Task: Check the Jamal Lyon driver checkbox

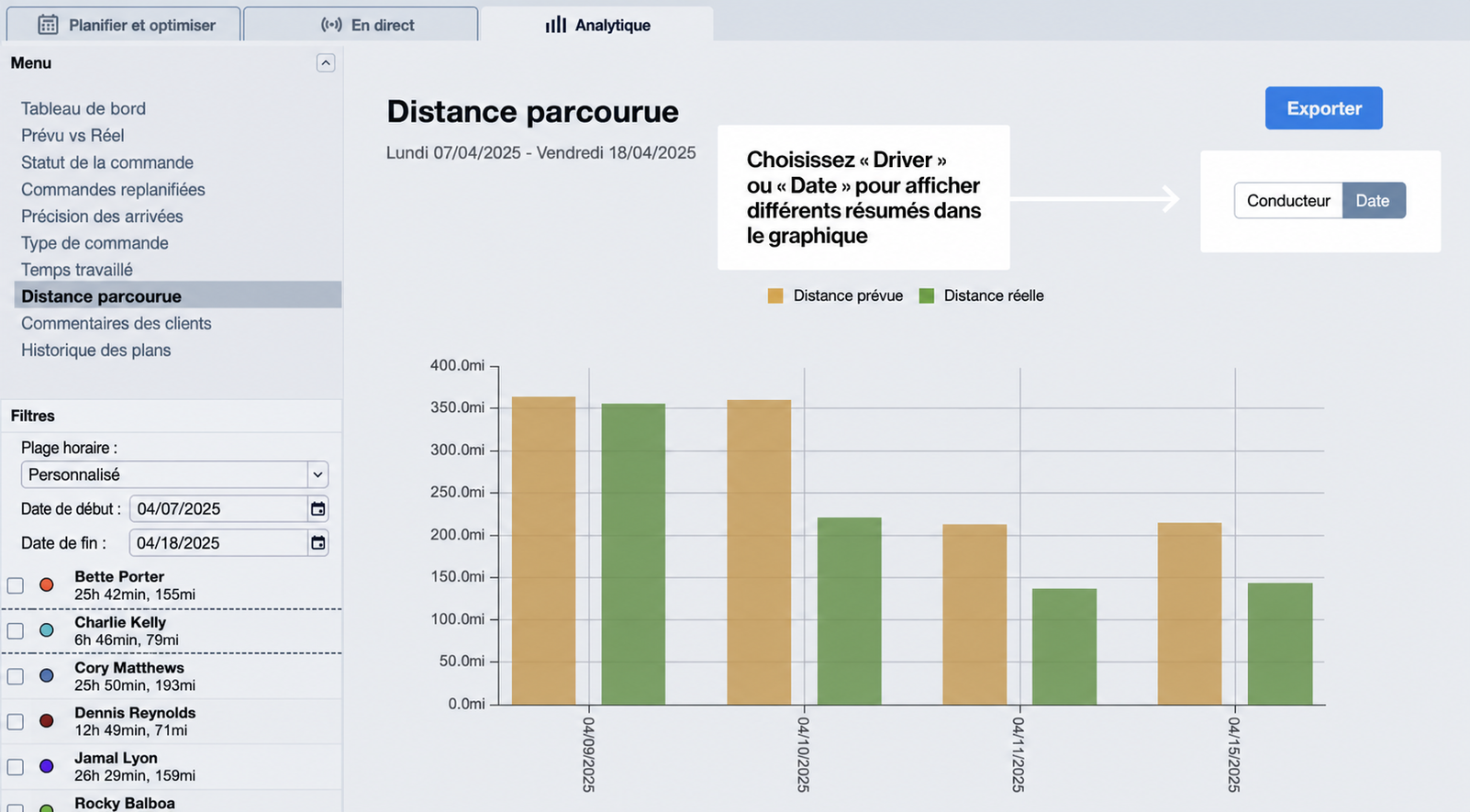Action: [16, 767]
